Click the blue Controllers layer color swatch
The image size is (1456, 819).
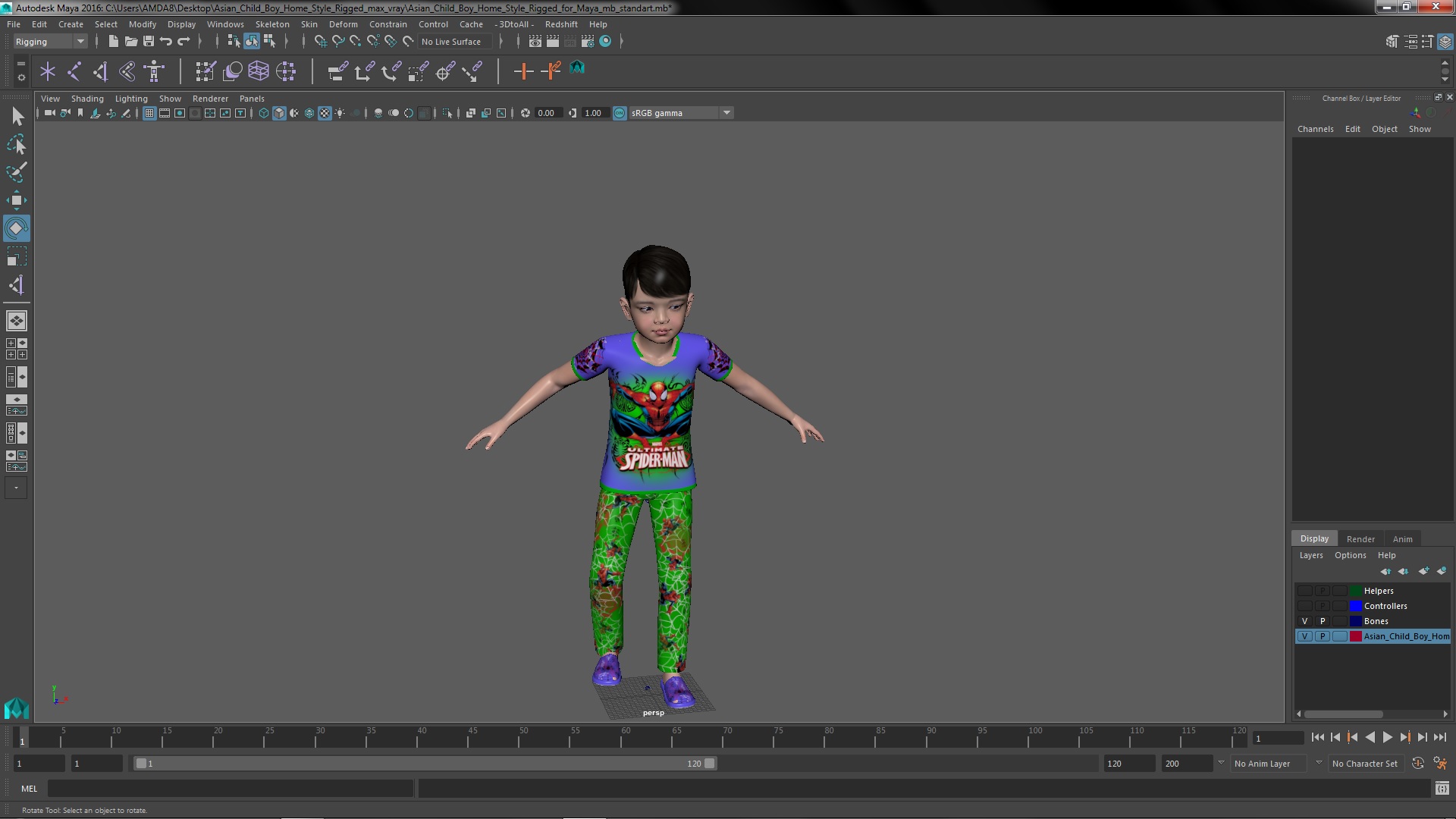point(1355,606)
